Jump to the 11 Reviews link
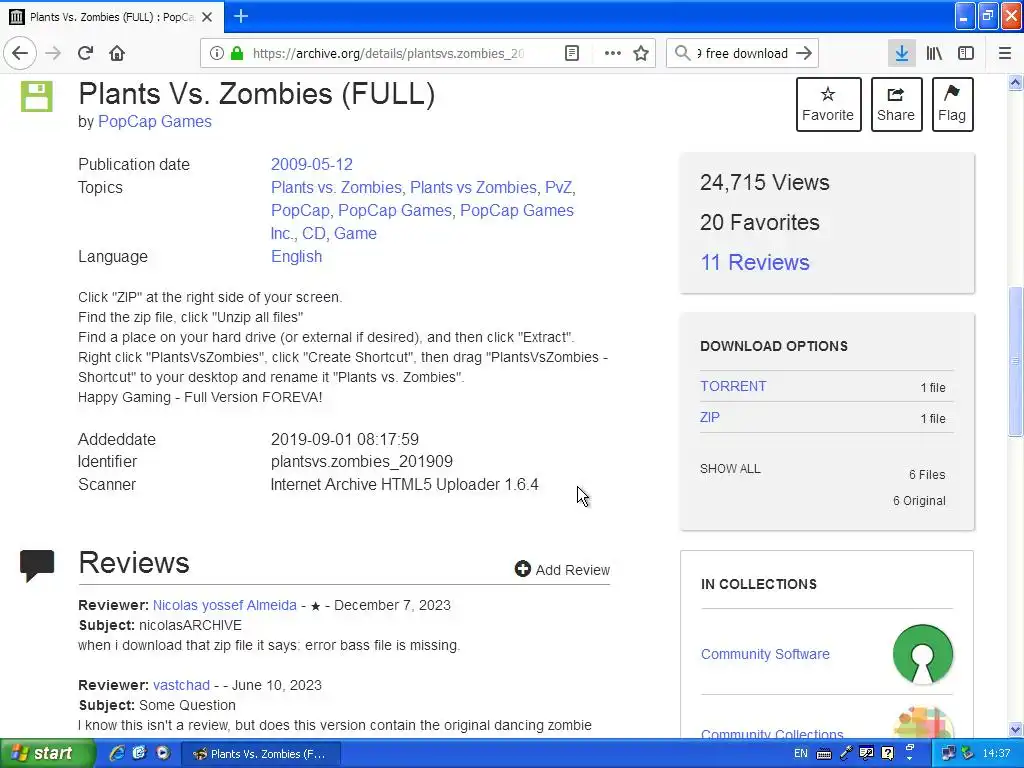 [x=755, y=263]
